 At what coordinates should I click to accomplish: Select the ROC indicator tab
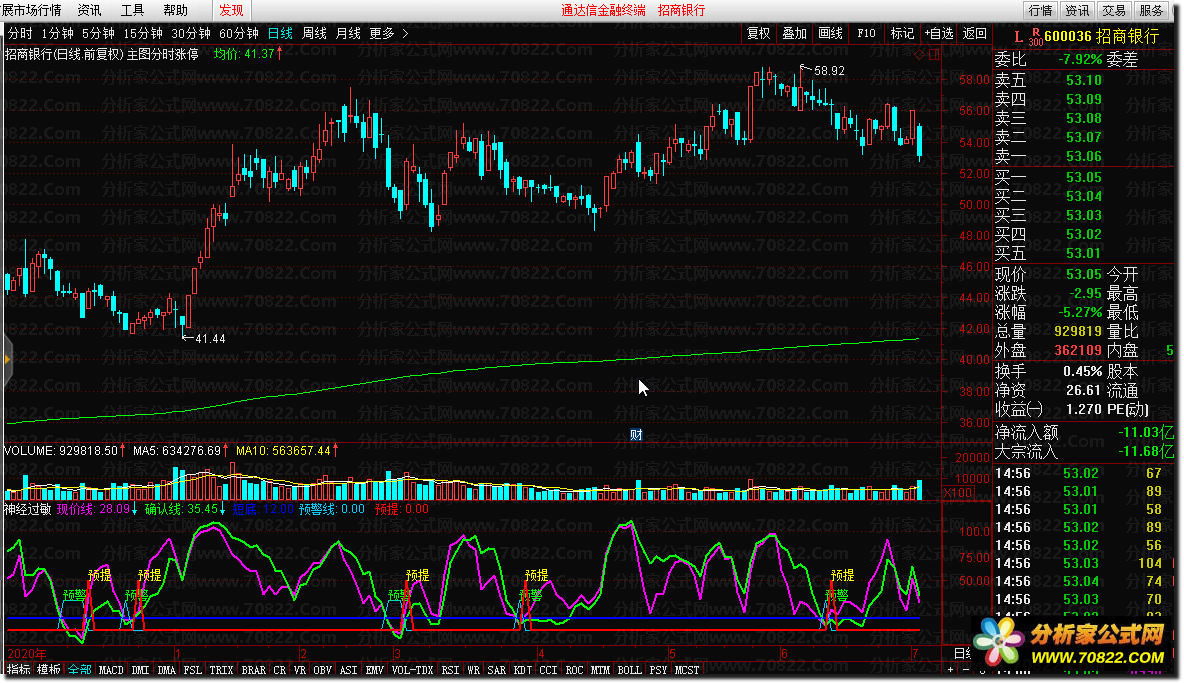point(575,669)
